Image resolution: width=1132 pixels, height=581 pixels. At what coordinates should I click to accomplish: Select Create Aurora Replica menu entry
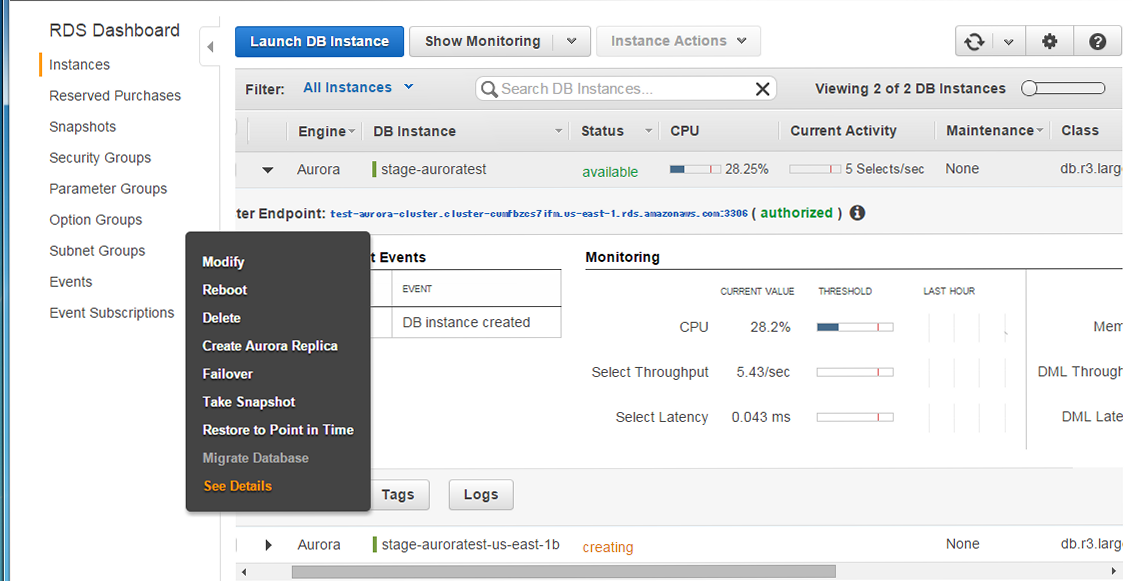(x=270, y=346)
